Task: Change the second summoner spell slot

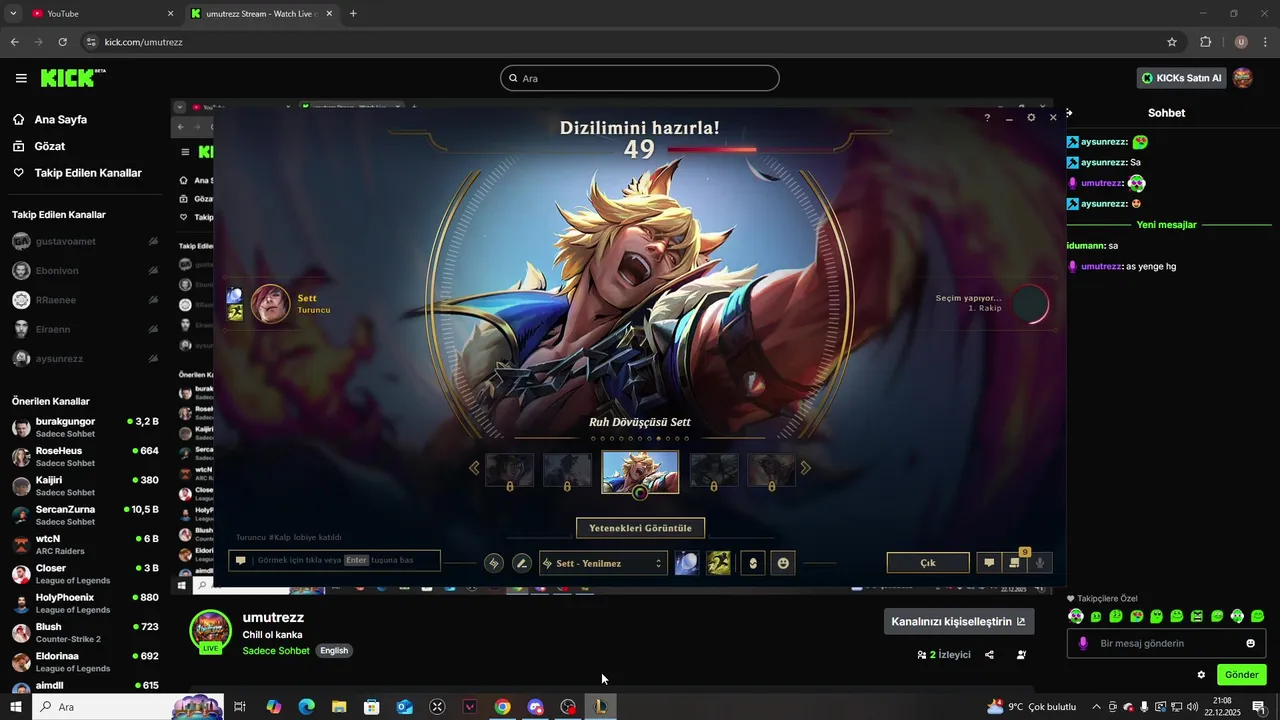Action: tap(718, 563)
